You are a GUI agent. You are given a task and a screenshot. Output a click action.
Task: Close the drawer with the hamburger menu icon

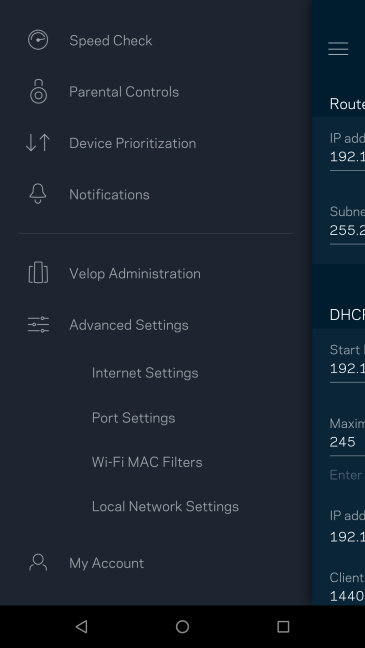338,49
